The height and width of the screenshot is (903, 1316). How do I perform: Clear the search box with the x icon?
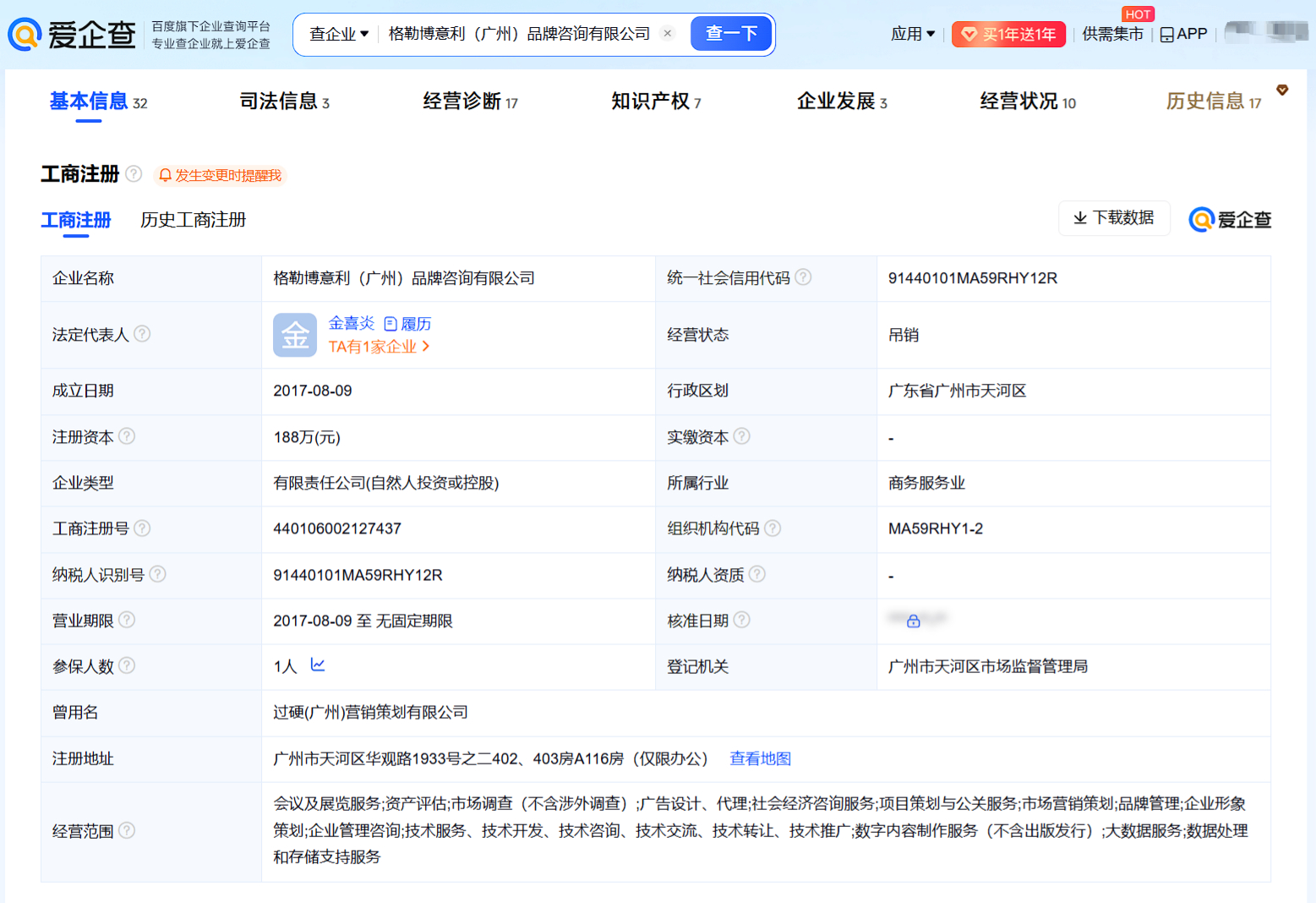(668, 34)
